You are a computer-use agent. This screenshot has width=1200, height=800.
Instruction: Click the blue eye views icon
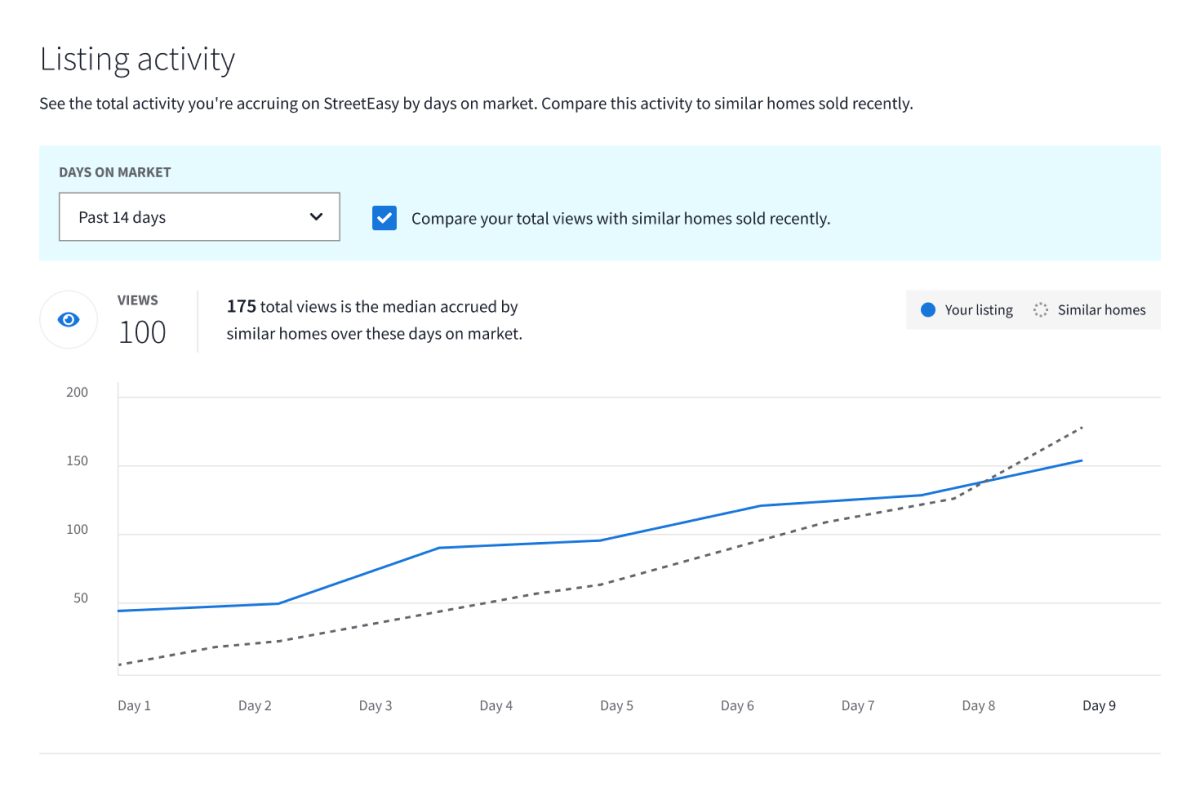point(68,319)
